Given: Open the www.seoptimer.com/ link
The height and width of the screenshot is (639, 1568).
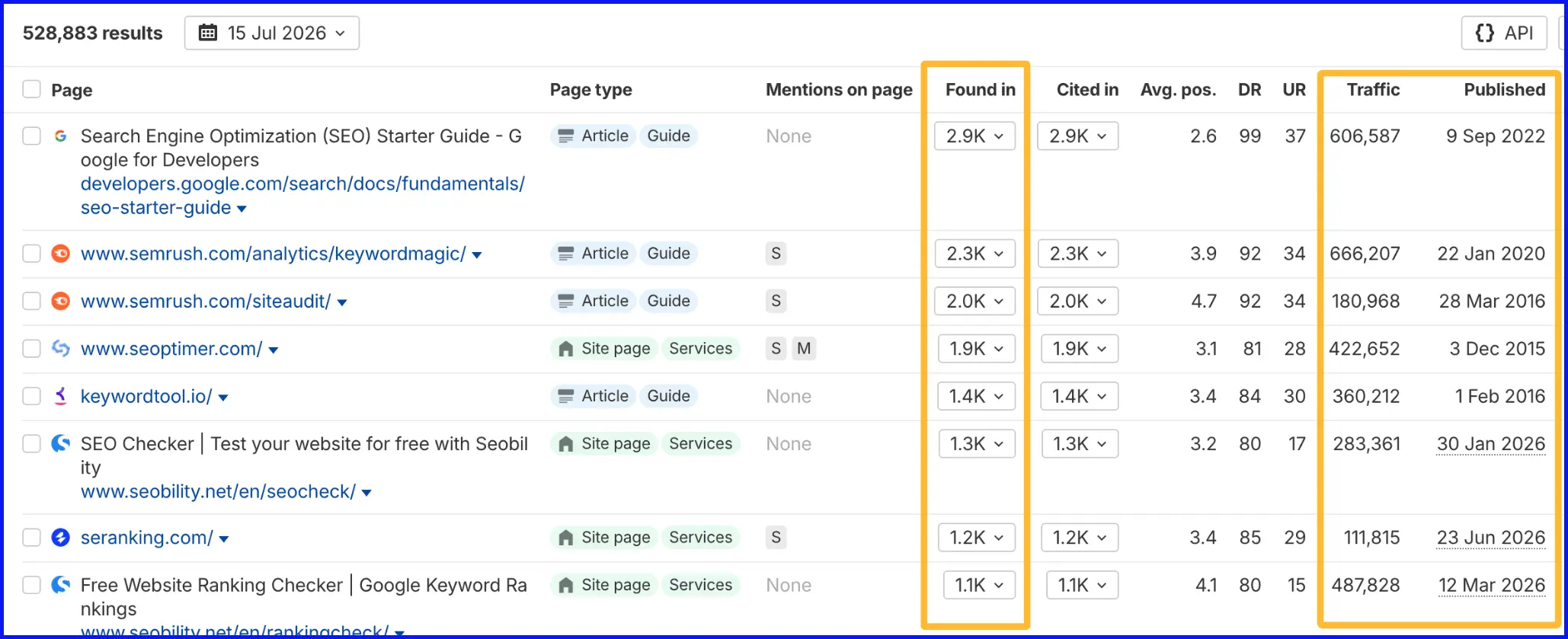Looking at the screenshot, I should [171, 349].
